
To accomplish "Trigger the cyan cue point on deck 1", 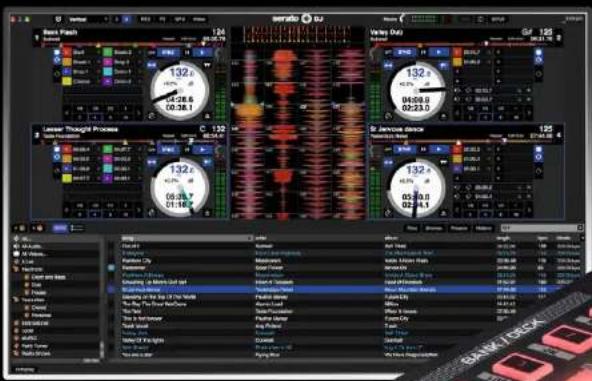I will point(108,71).
